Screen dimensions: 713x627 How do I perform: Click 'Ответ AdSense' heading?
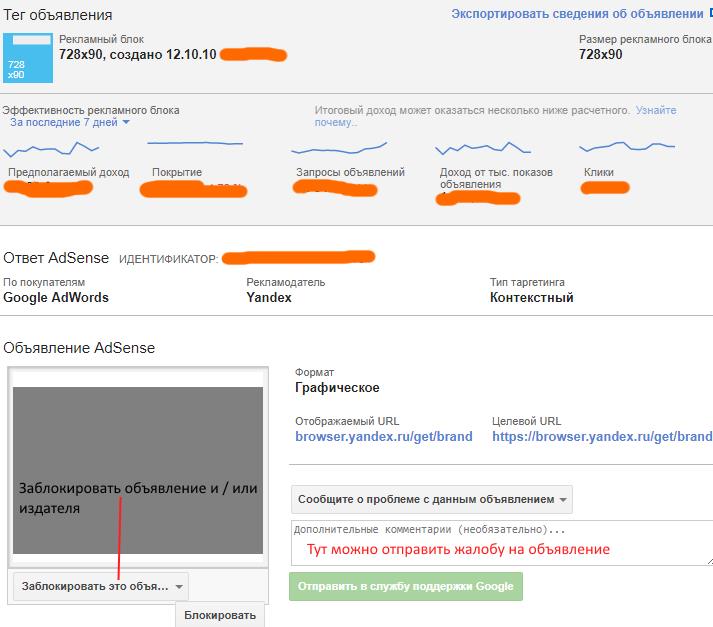pos(56,258)
